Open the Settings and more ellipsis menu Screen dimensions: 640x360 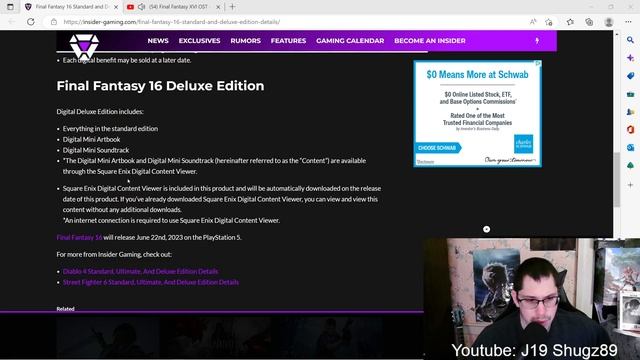628,22
